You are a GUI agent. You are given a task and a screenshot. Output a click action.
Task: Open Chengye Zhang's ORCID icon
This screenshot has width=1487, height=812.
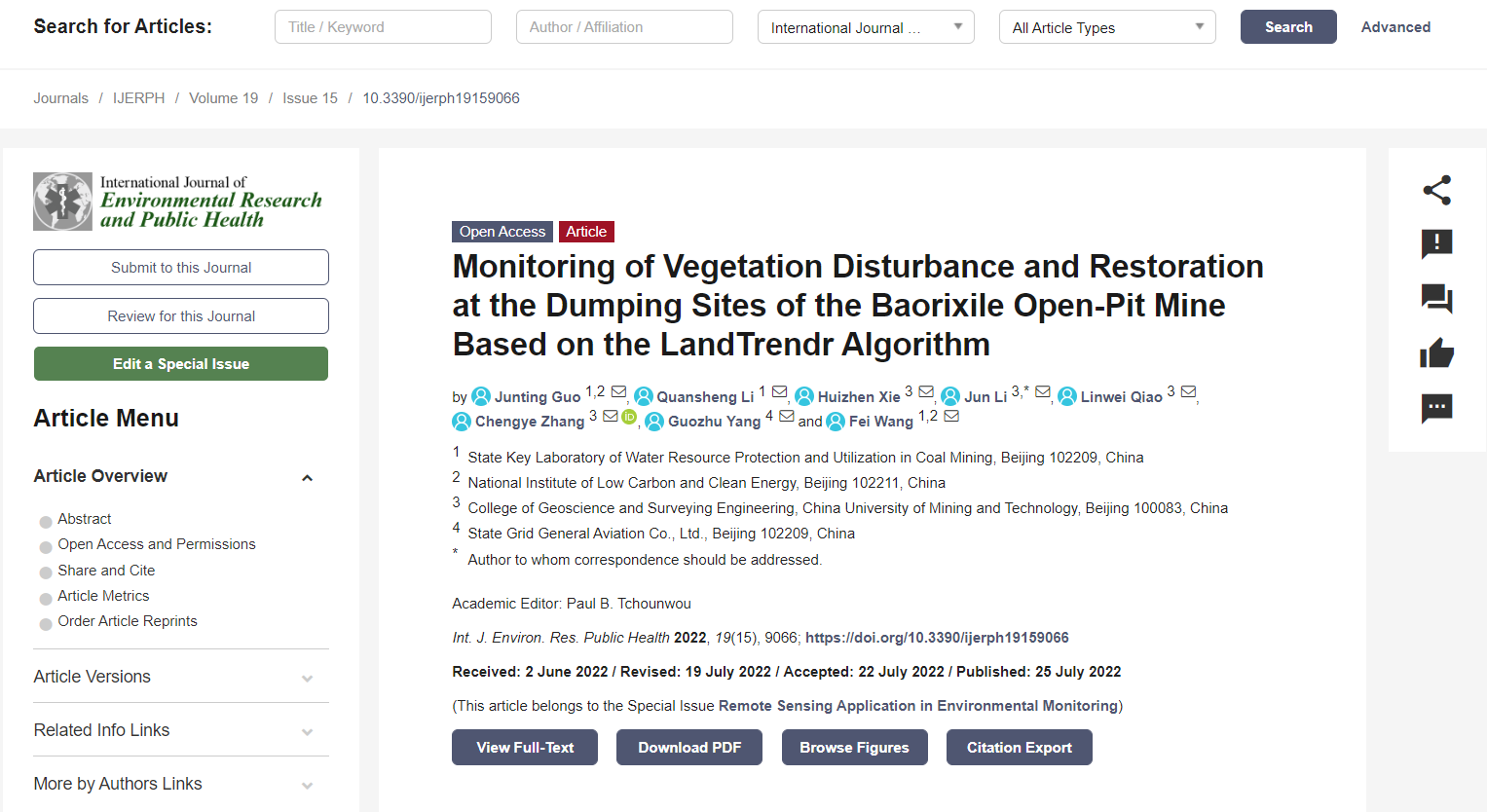coord(629,417)
